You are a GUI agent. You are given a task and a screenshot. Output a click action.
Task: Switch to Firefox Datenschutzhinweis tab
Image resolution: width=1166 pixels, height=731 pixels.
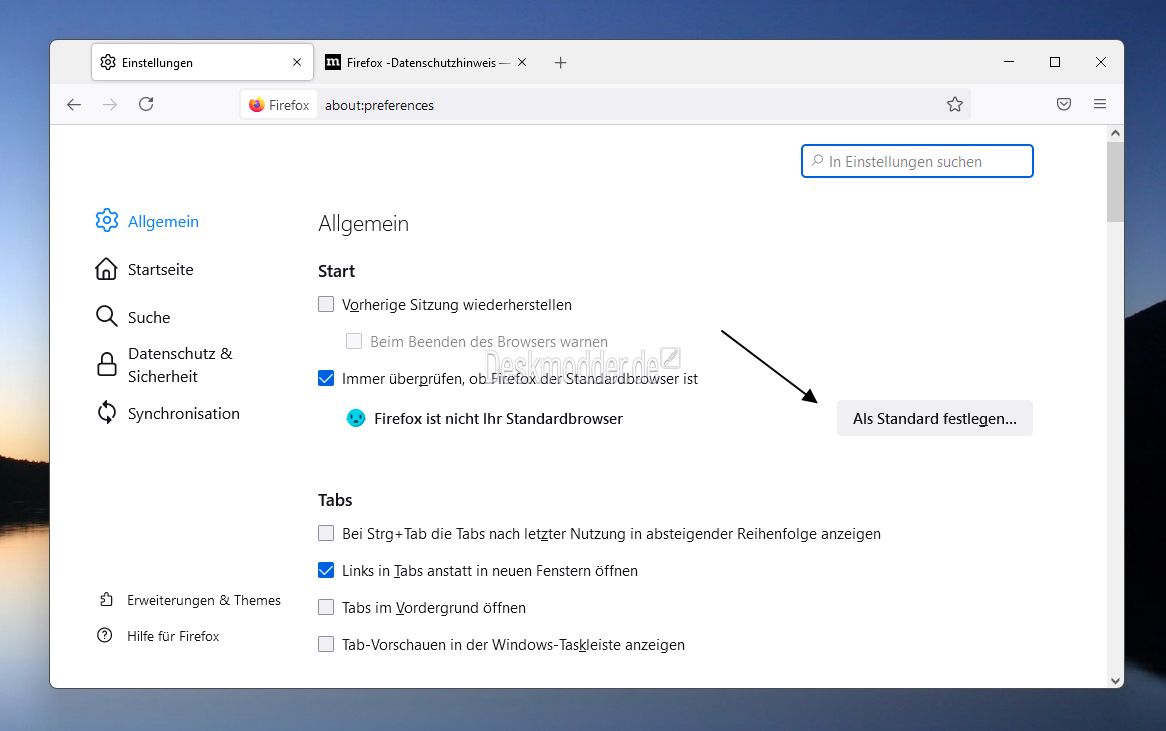420,62
